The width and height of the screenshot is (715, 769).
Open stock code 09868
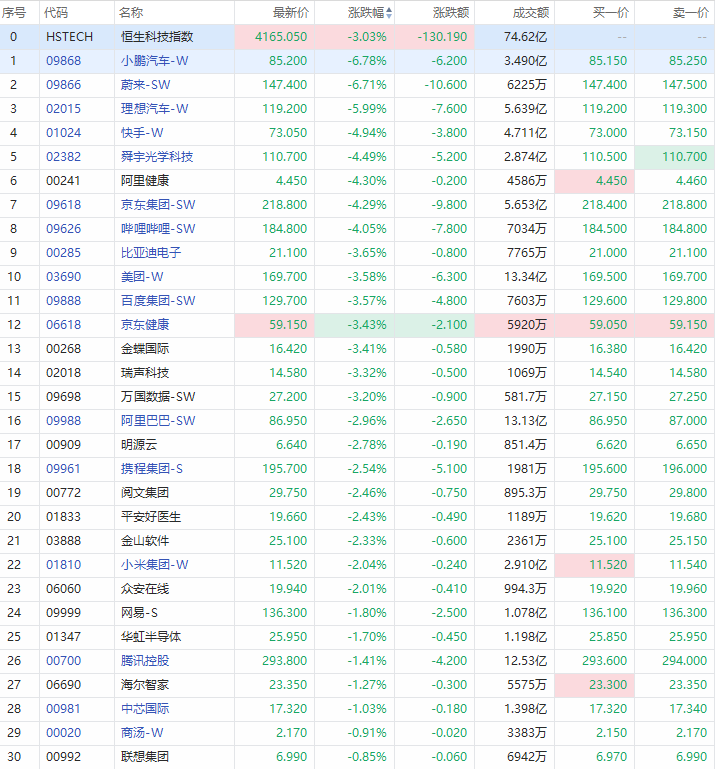point(64,61)
